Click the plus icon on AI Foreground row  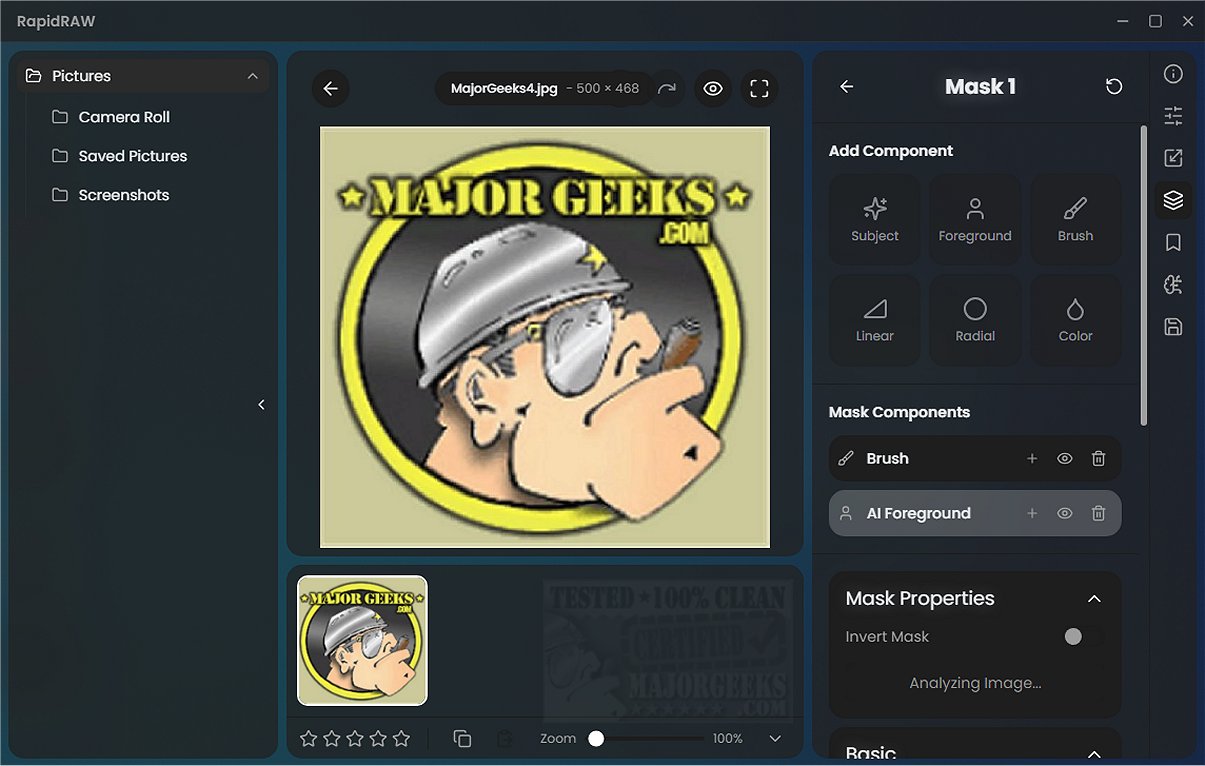(x=1032, y=513)
